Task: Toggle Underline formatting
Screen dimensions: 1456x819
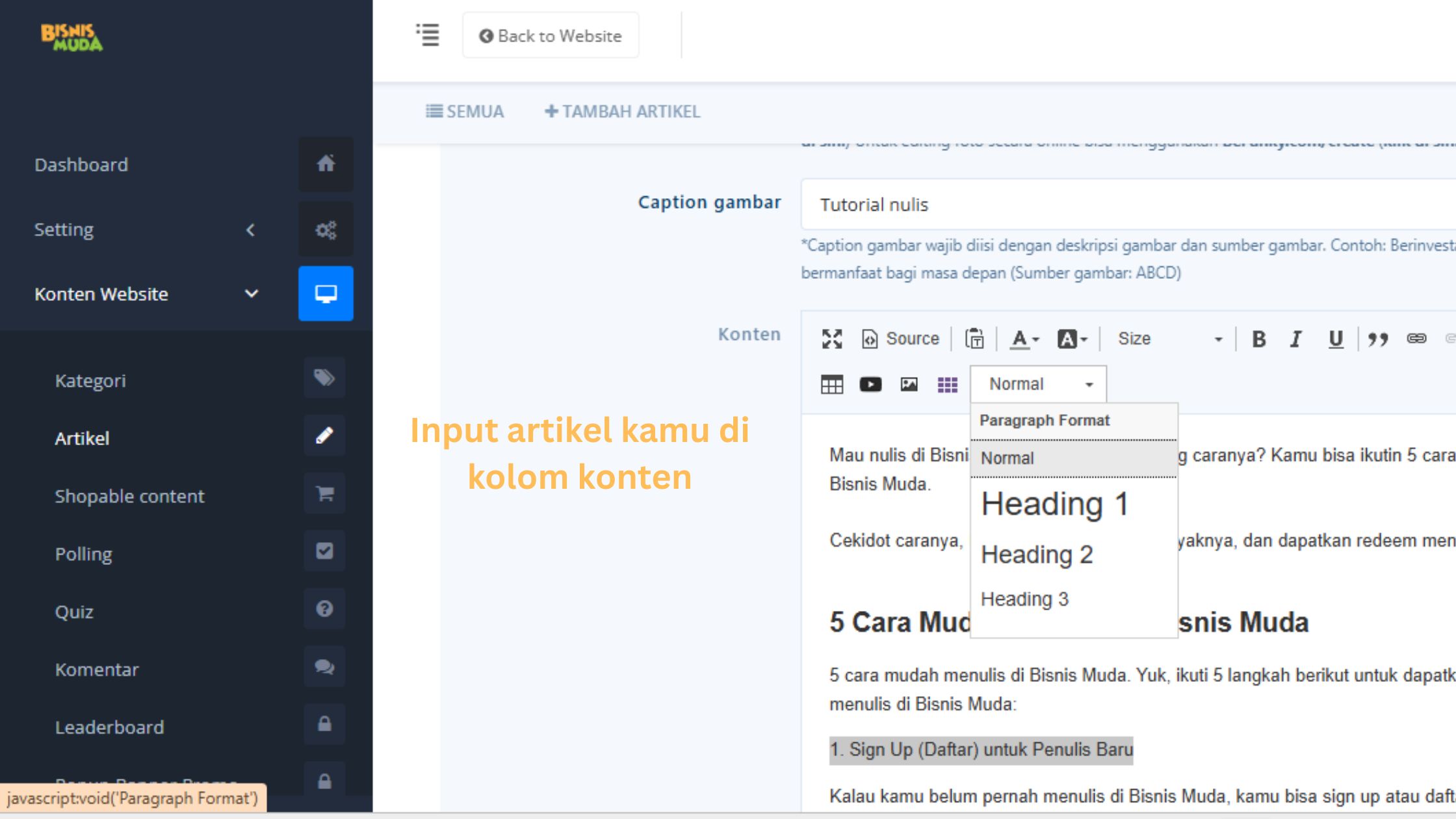Action: pos(1336,339)
